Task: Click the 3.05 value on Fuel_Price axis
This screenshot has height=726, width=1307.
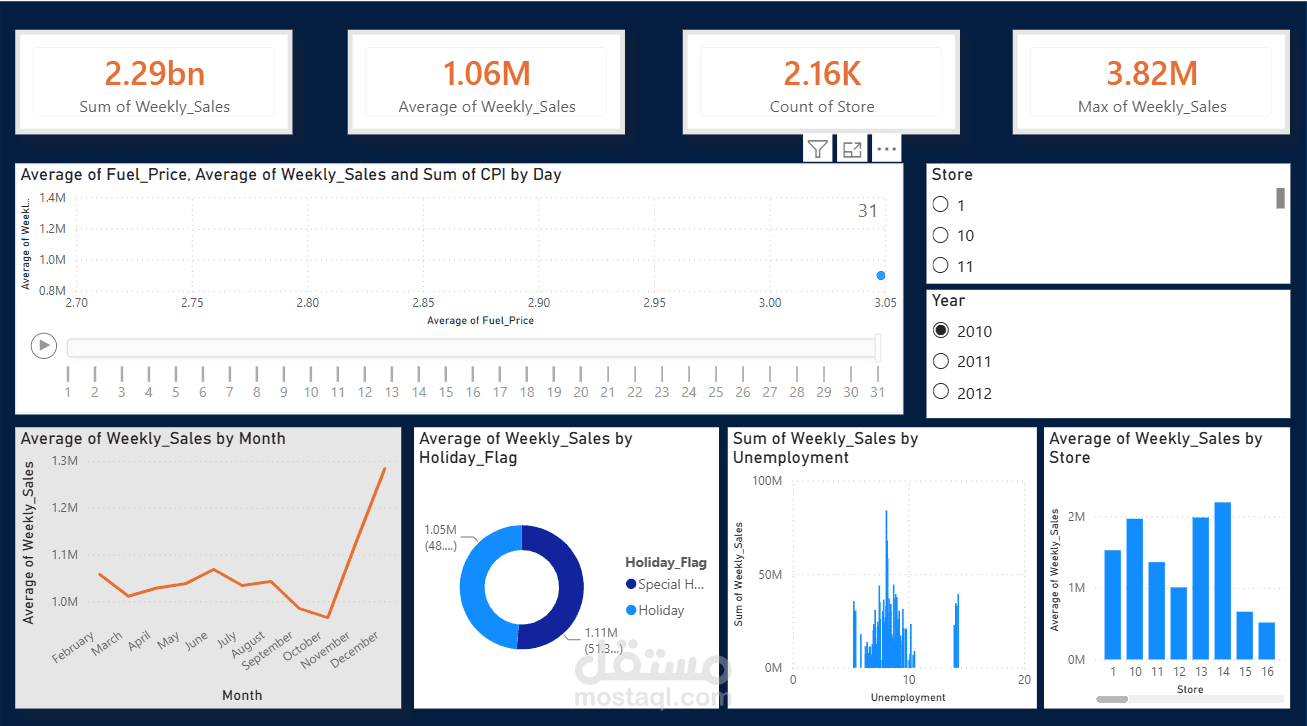Action: 885,302
